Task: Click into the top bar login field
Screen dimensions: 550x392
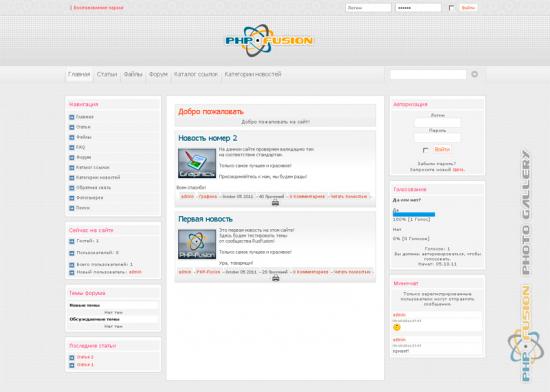Action: click(x=368, y=8)
